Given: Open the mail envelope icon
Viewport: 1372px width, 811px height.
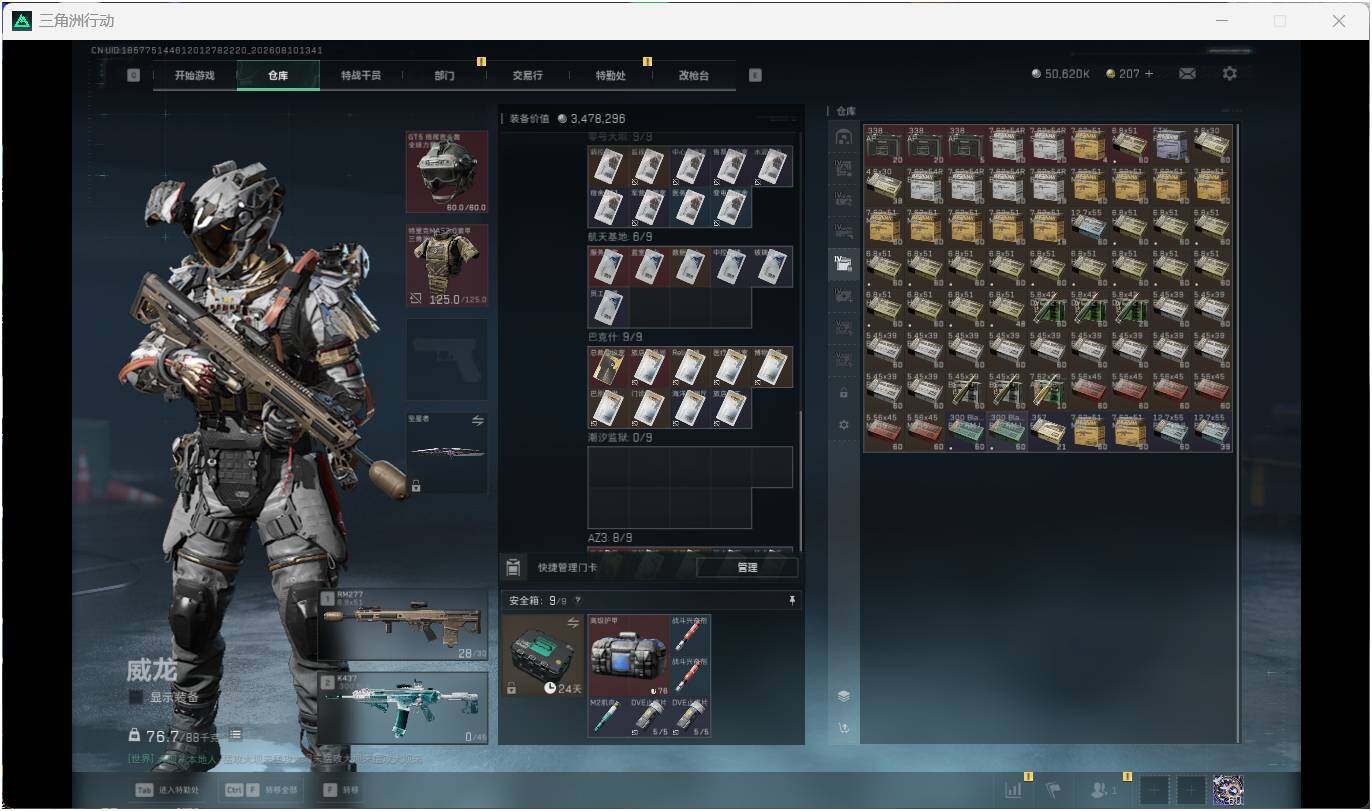Looking at the screenshot, I should tap(1187, 74).
